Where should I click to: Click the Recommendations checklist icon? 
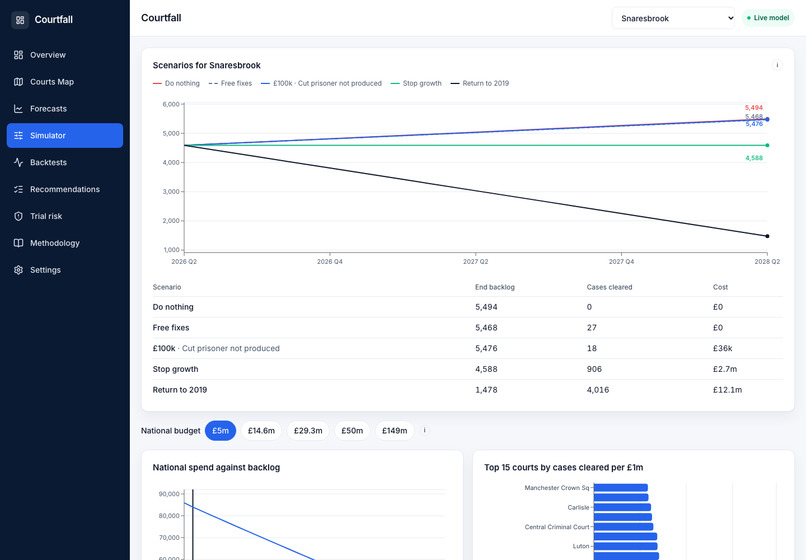coord(19,189)
